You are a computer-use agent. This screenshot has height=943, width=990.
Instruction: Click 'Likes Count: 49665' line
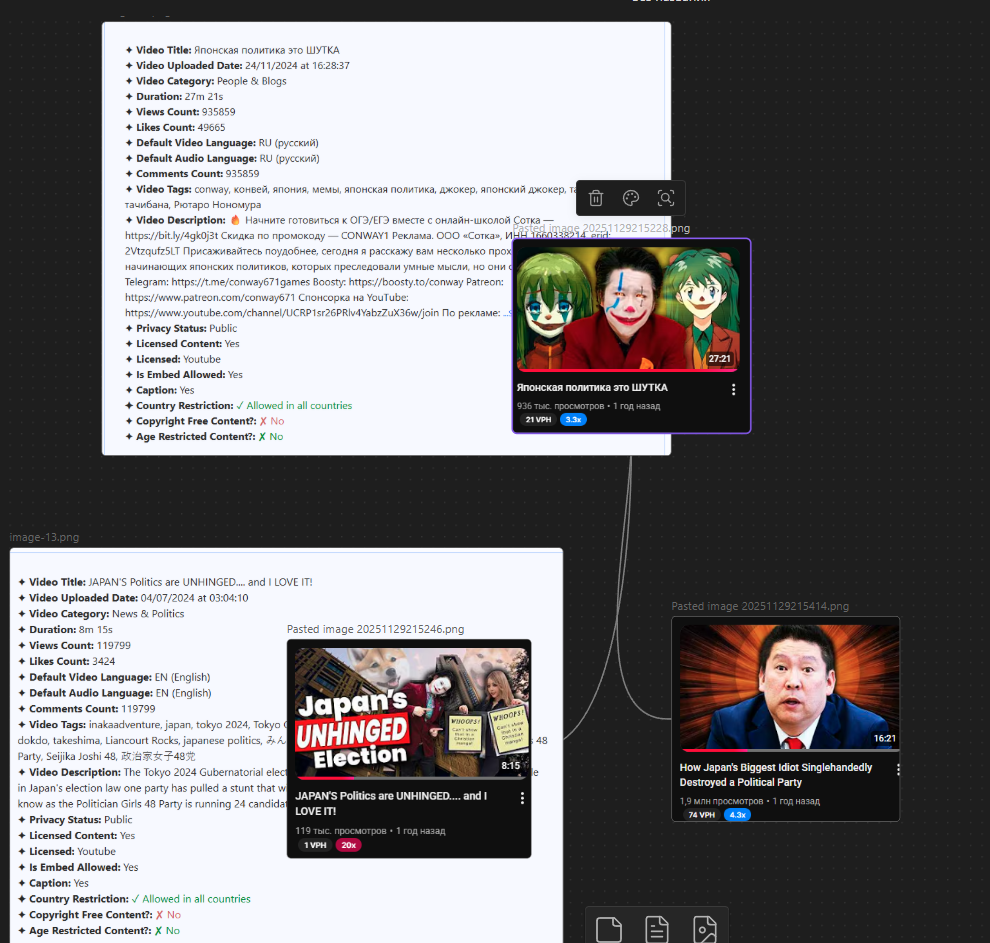tap(175, 128)
